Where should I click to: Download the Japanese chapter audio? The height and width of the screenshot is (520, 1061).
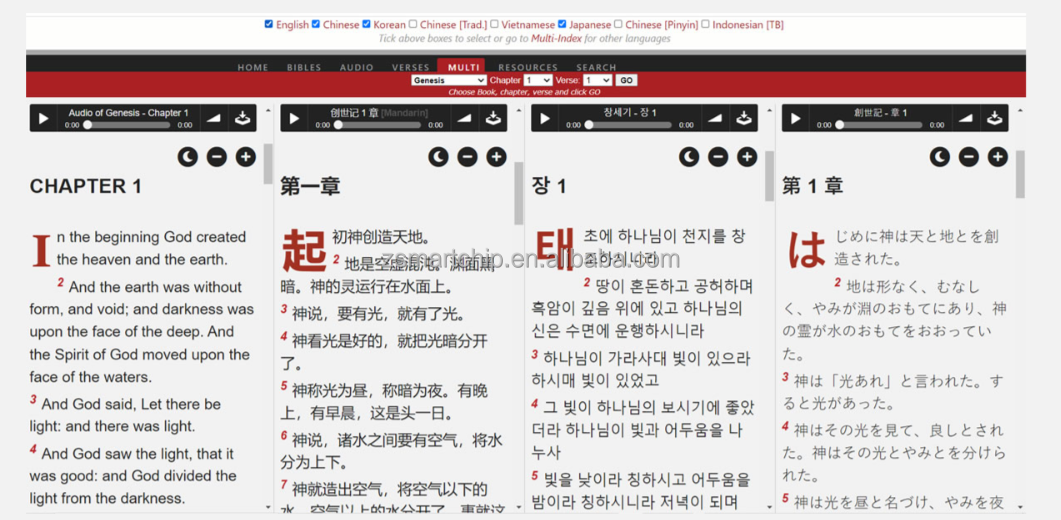point(995,118)
